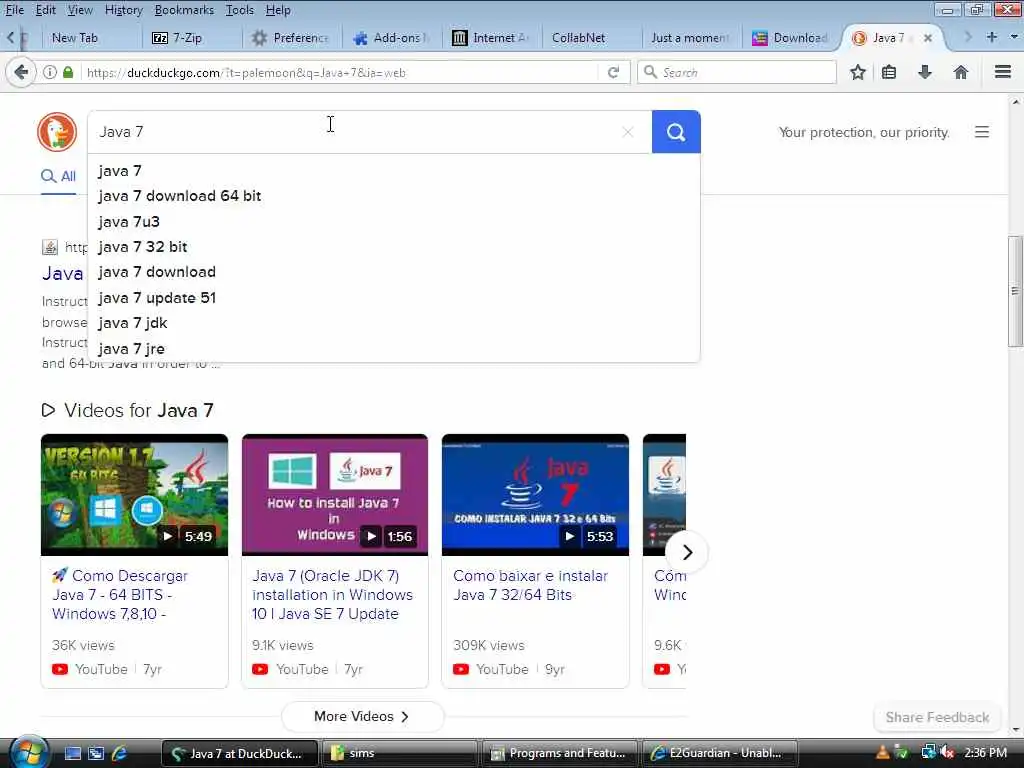Open the downloads arrow in toolbar
Viewport: 1024px width, 768px height.
(x=925, y=72)
